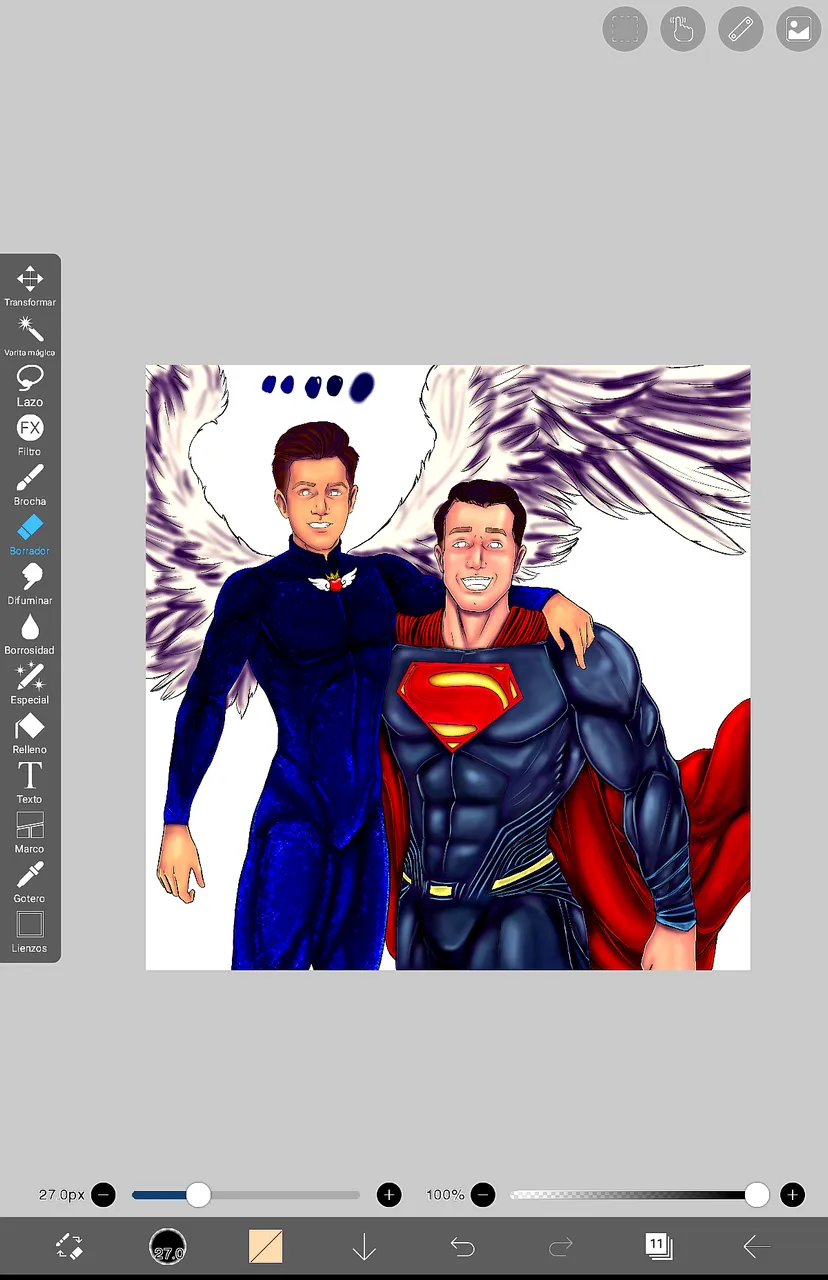Decrease opacity with minus button
Viewport: 828px width, 1280px height.
pyautogui.click(x=483, y=1195)
